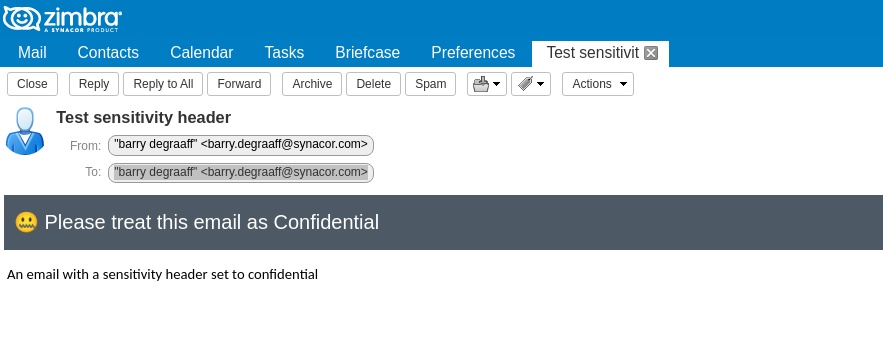Click the Reply to All button

point(163,84)
